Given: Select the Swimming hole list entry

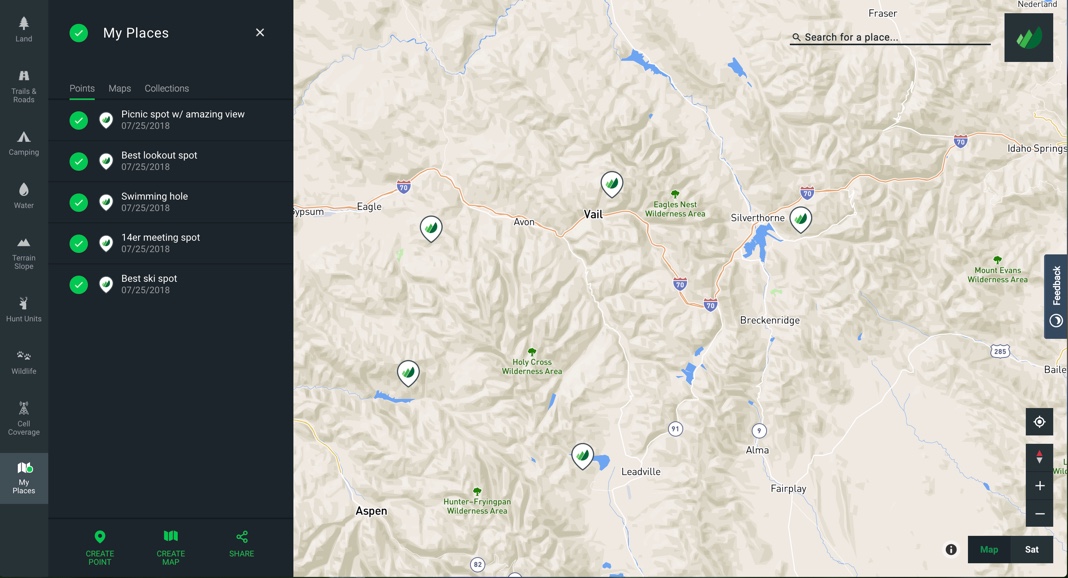Looking at the screenshot, I should click(x=171, y=202).
